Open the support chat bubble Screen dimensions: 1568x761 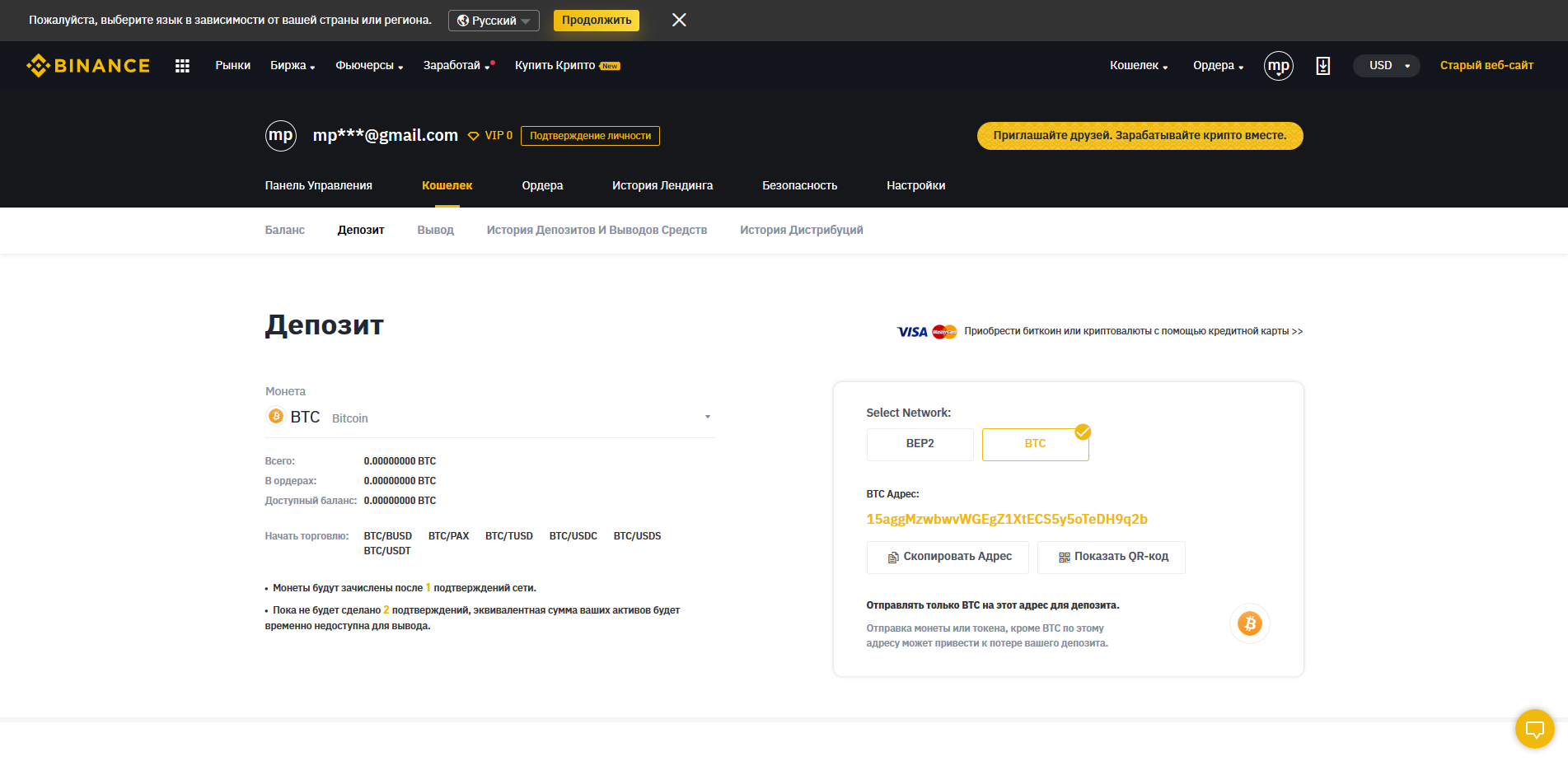coord(1534,729)
